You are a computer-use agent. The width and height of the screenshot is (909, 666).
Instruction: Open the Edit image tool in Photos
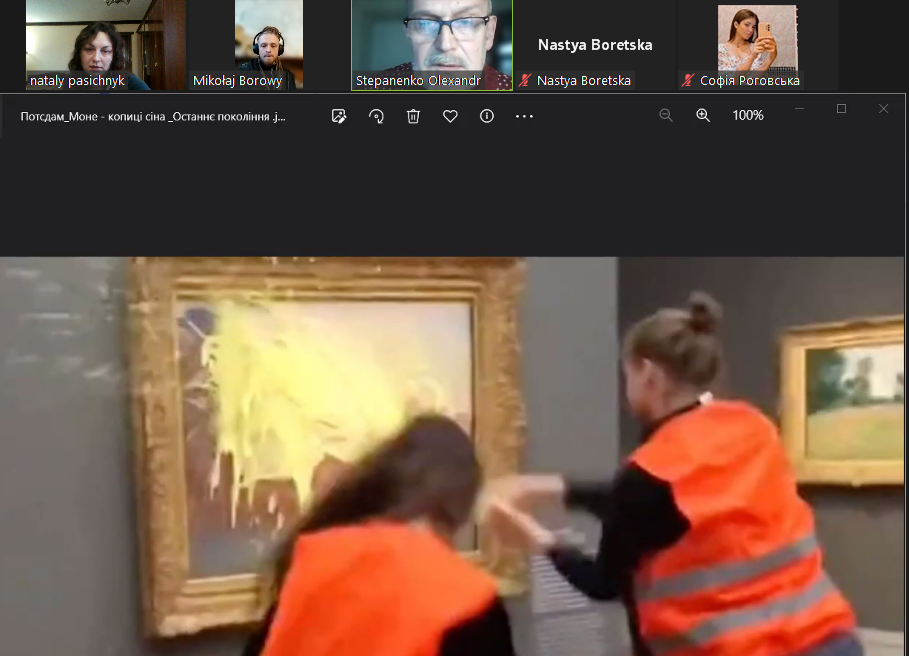(x=339, y=116)
